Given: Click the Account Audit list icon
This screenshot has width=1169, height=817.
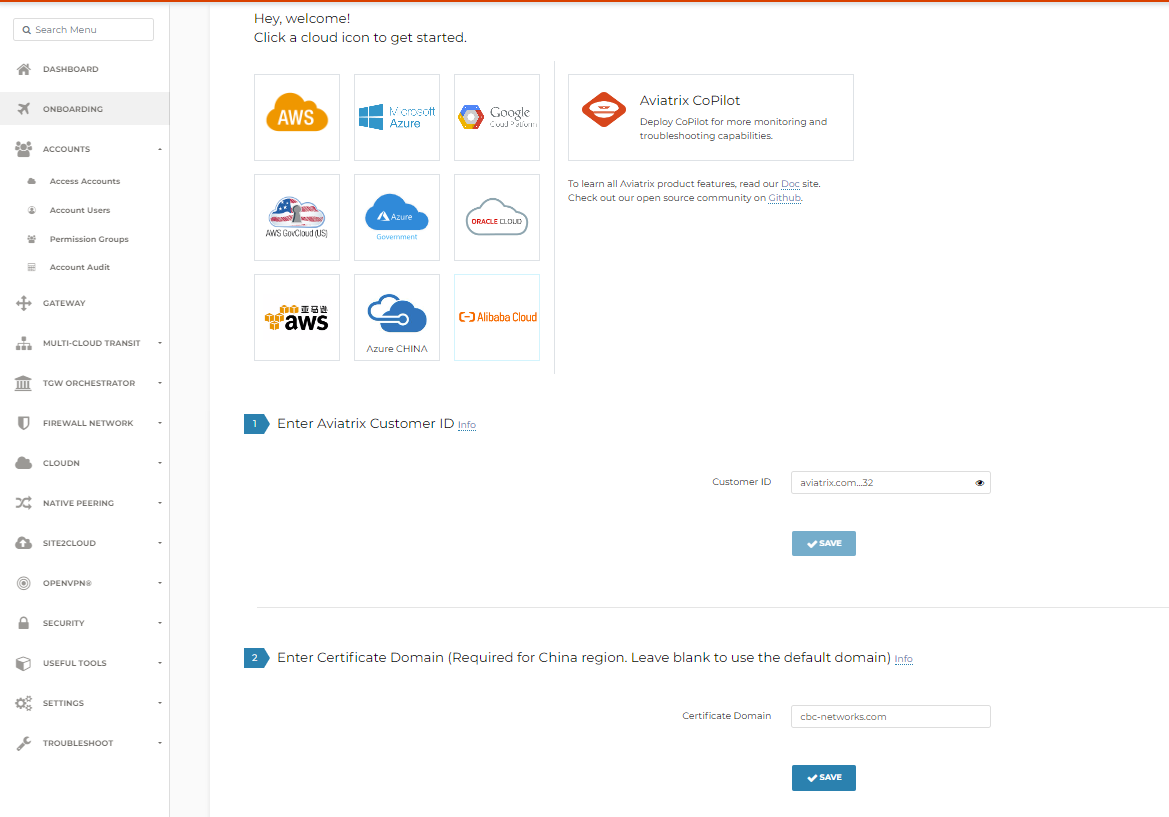Looking at the screenshot, I should (x=31, y=268).
